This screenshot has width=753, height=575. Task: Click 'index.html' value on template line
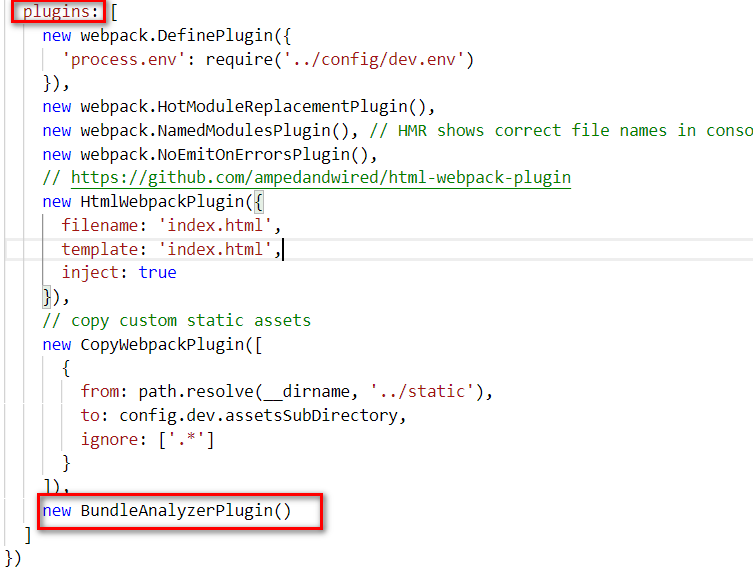click(x=215, y=249)
